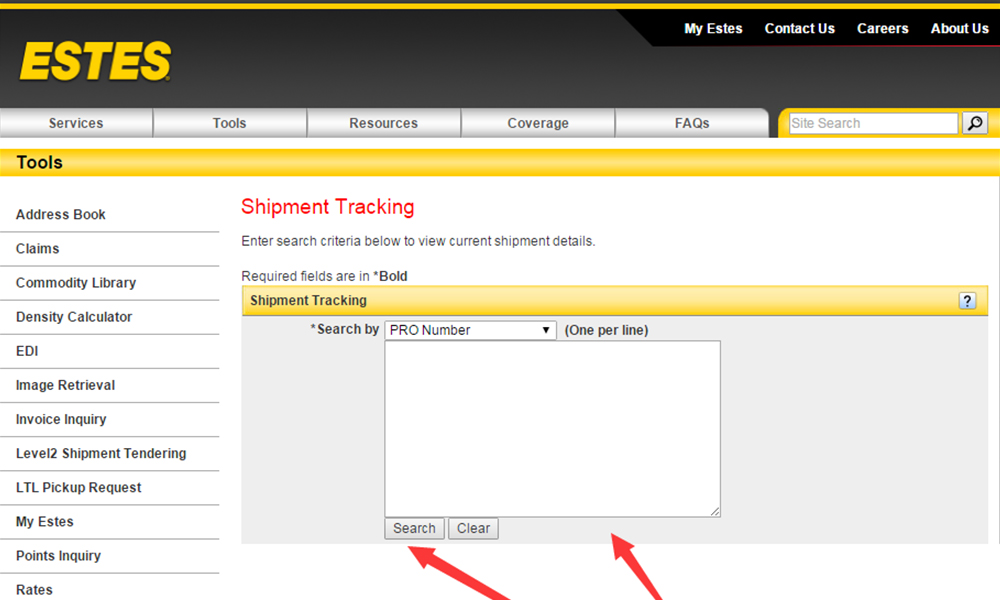Click the site search magnifier icon

pyautogui.click(x=975, y=123)
